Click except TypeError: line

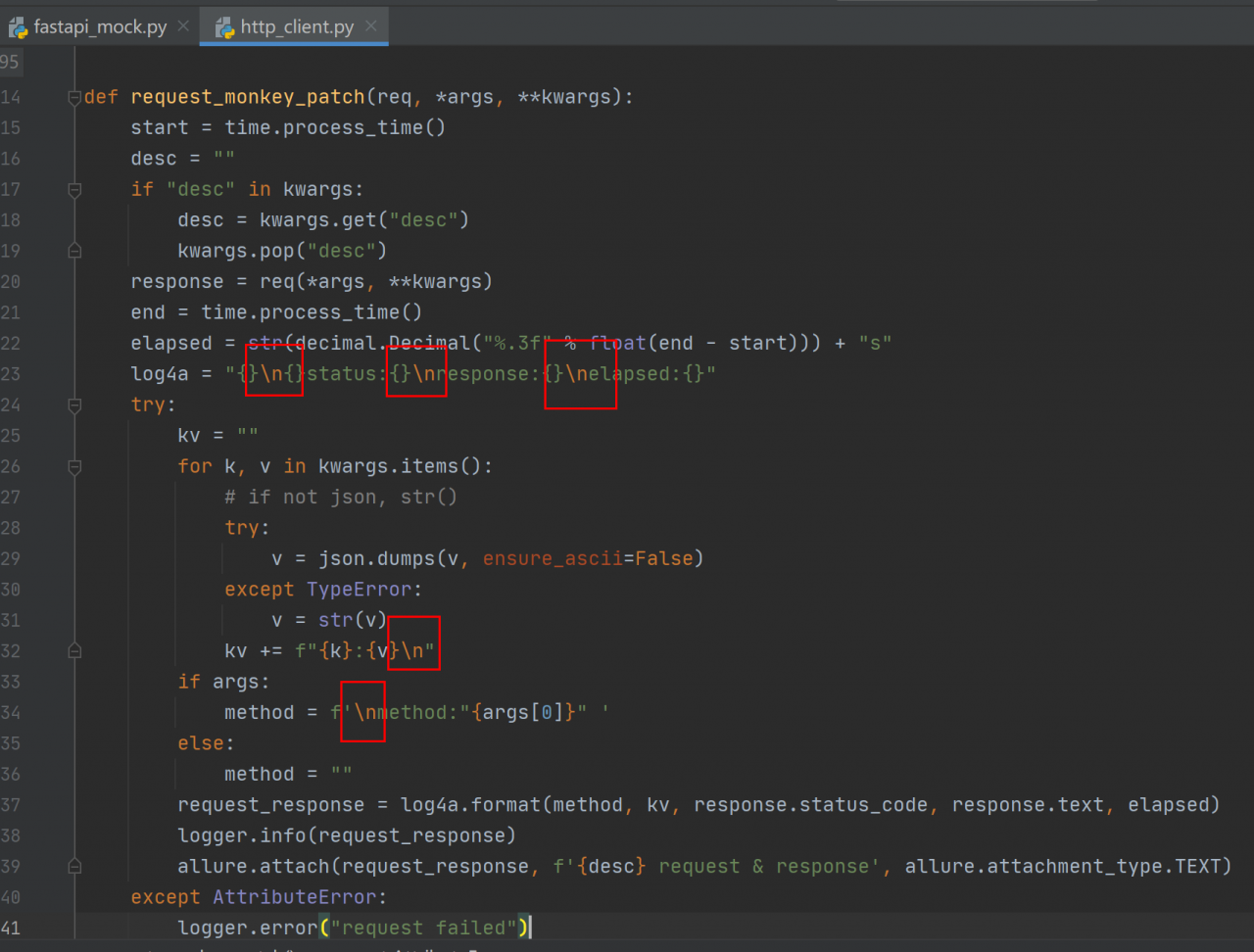click(x=323, y=590)
